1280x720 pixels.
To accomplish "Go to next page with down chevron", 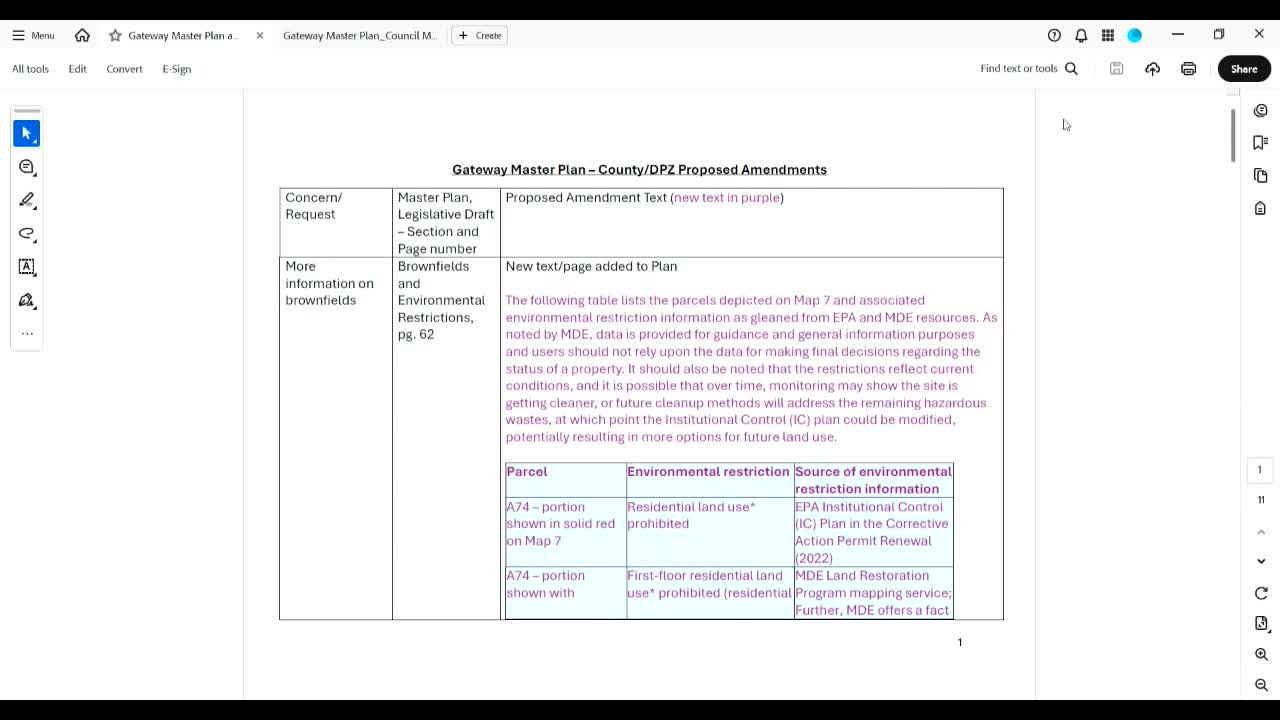I will (1261, 561).
